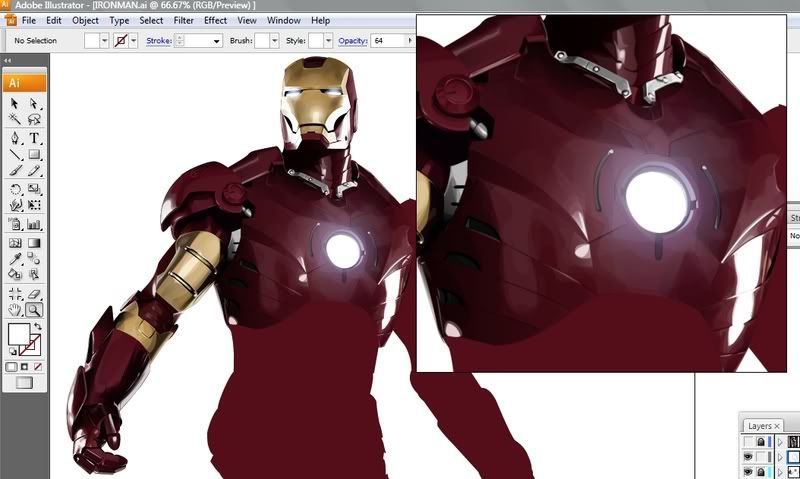Select the Pencil tool
Viewport: 800px width, 479px height.
[x=34, y=170]
